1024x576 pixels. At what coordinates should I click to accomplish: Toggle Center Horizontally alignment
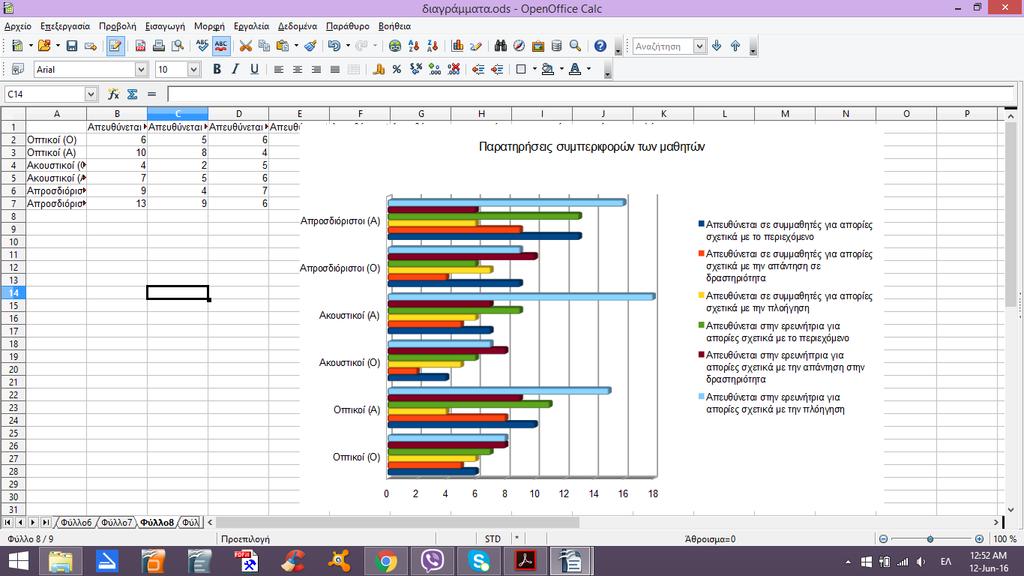pos(298,69)
